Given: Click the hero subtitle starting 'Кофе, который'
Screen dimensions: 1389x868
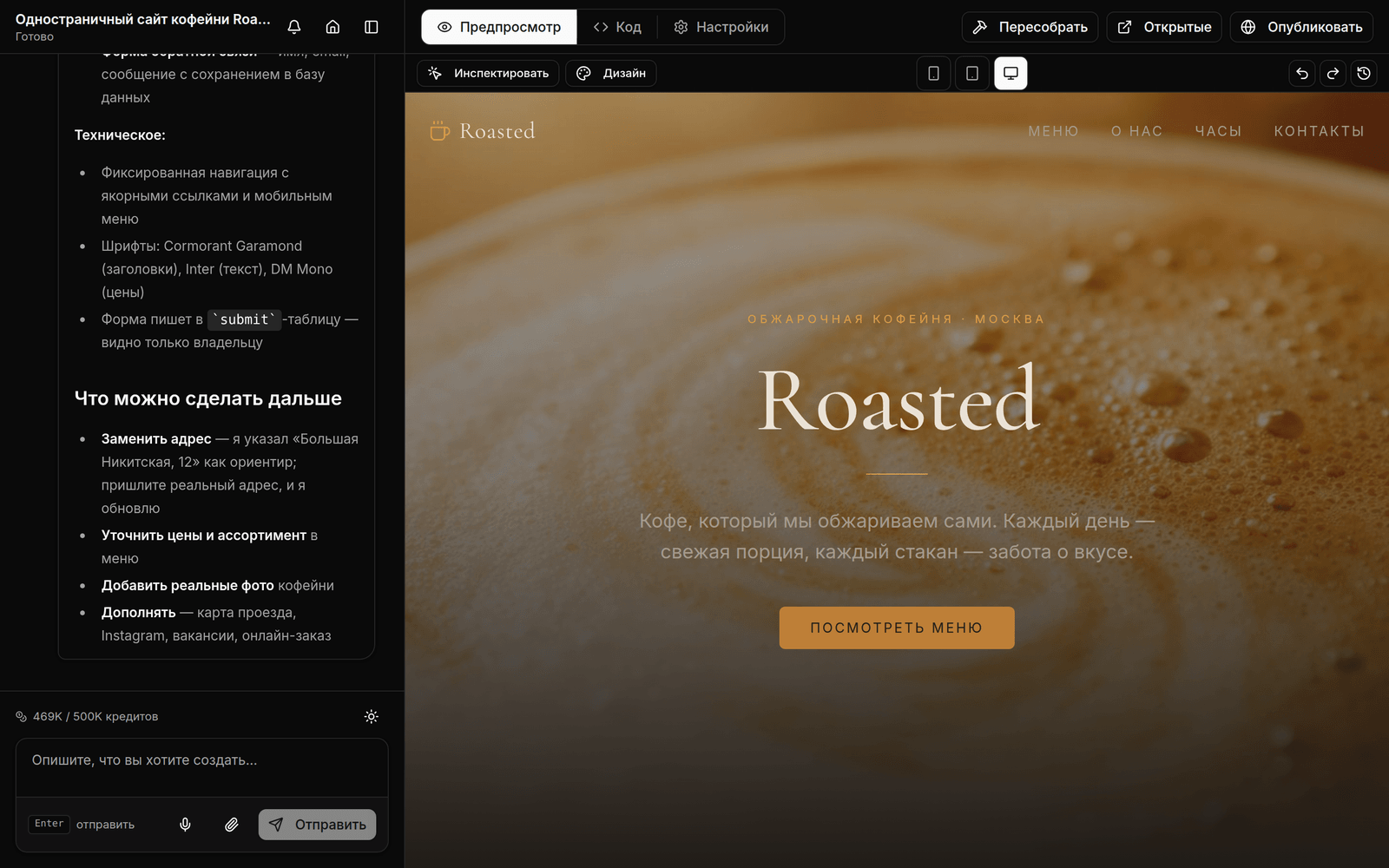Looking at the screenshot, I should click(x=897, y=536).
